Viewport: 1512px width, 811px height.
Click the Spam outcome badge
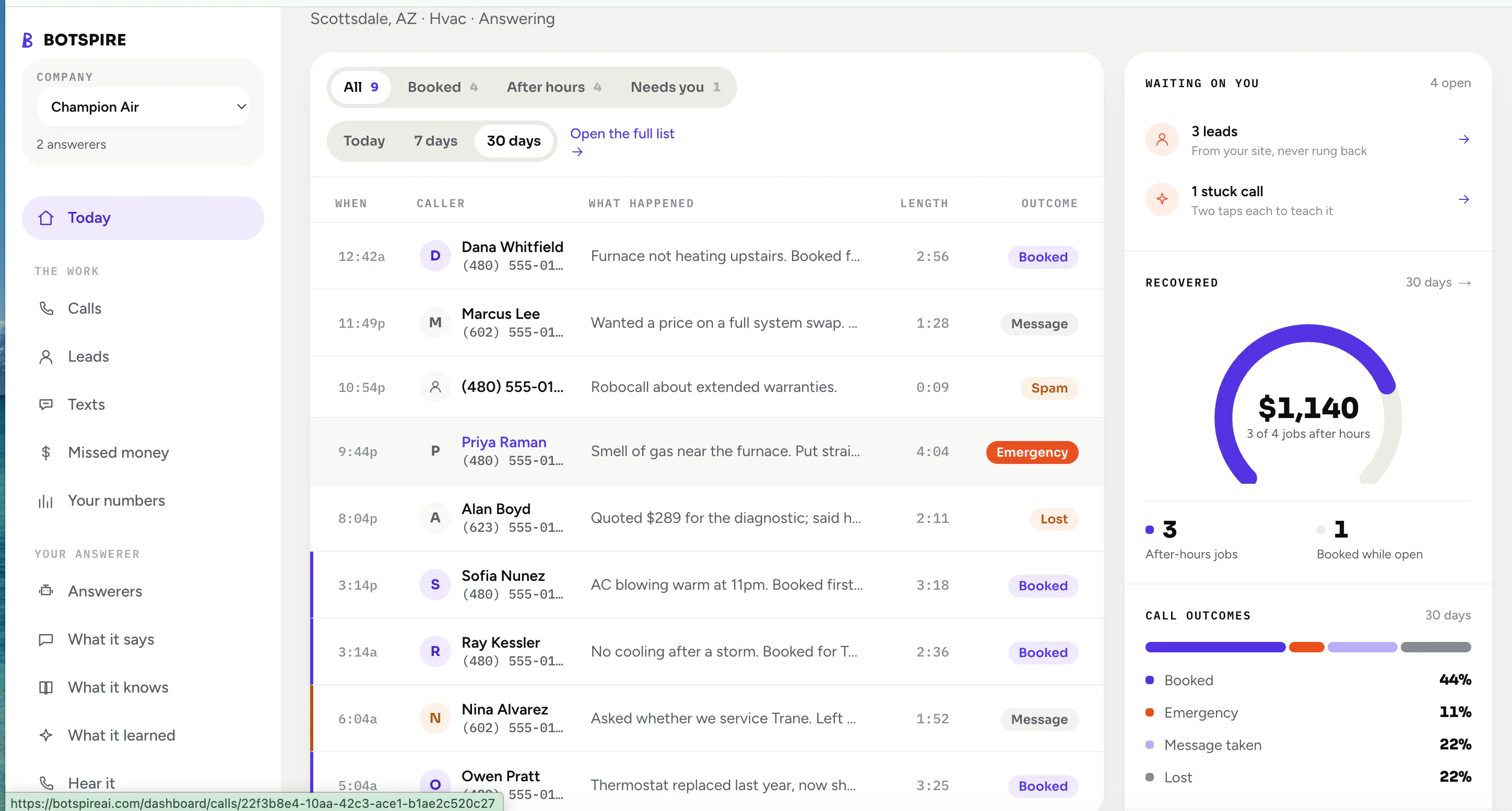click(x=1049, y=388)
